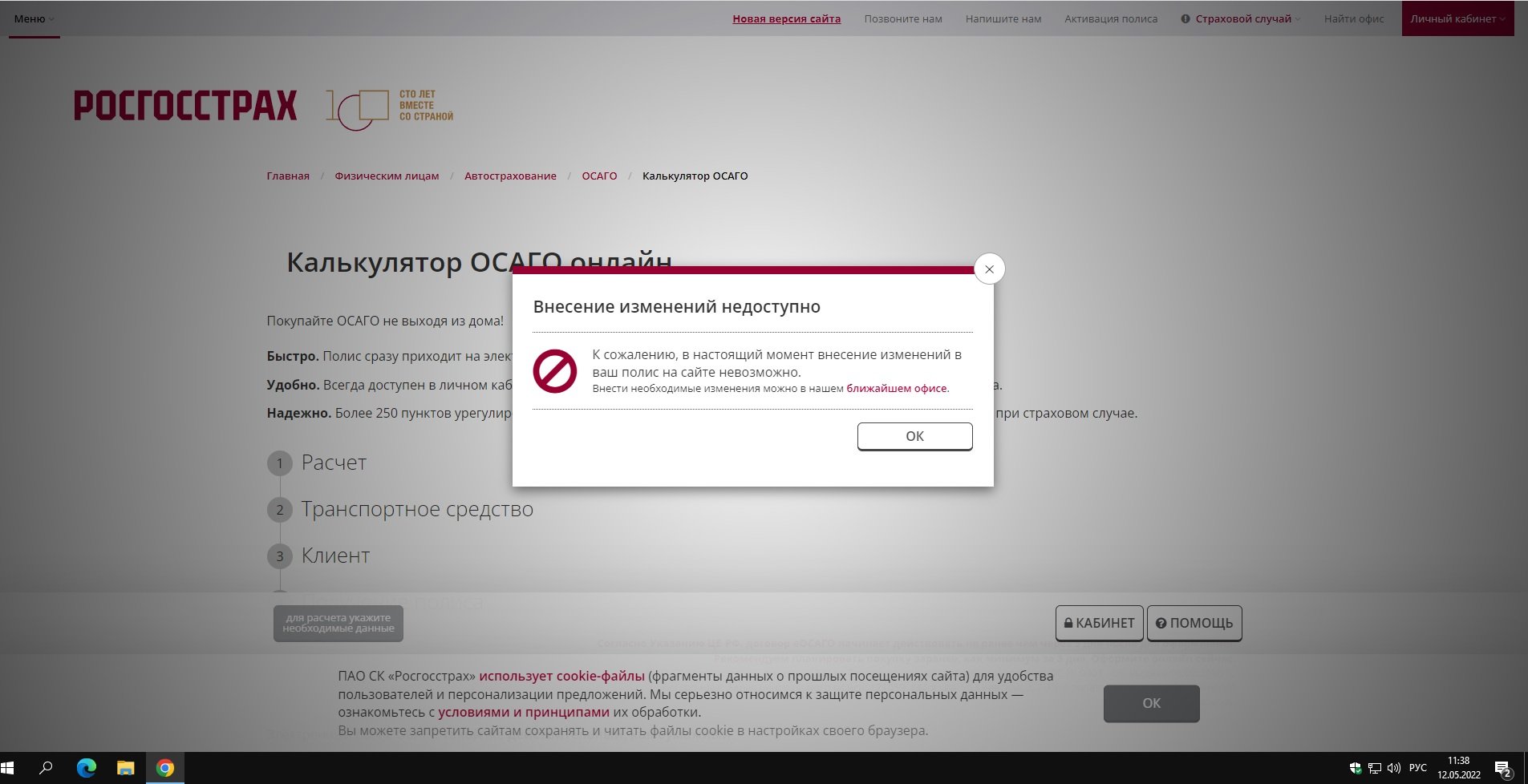Select 'Позвоните нам' in top bar
This screenshot has width=1528, height=784.
[x=902, y=18]
